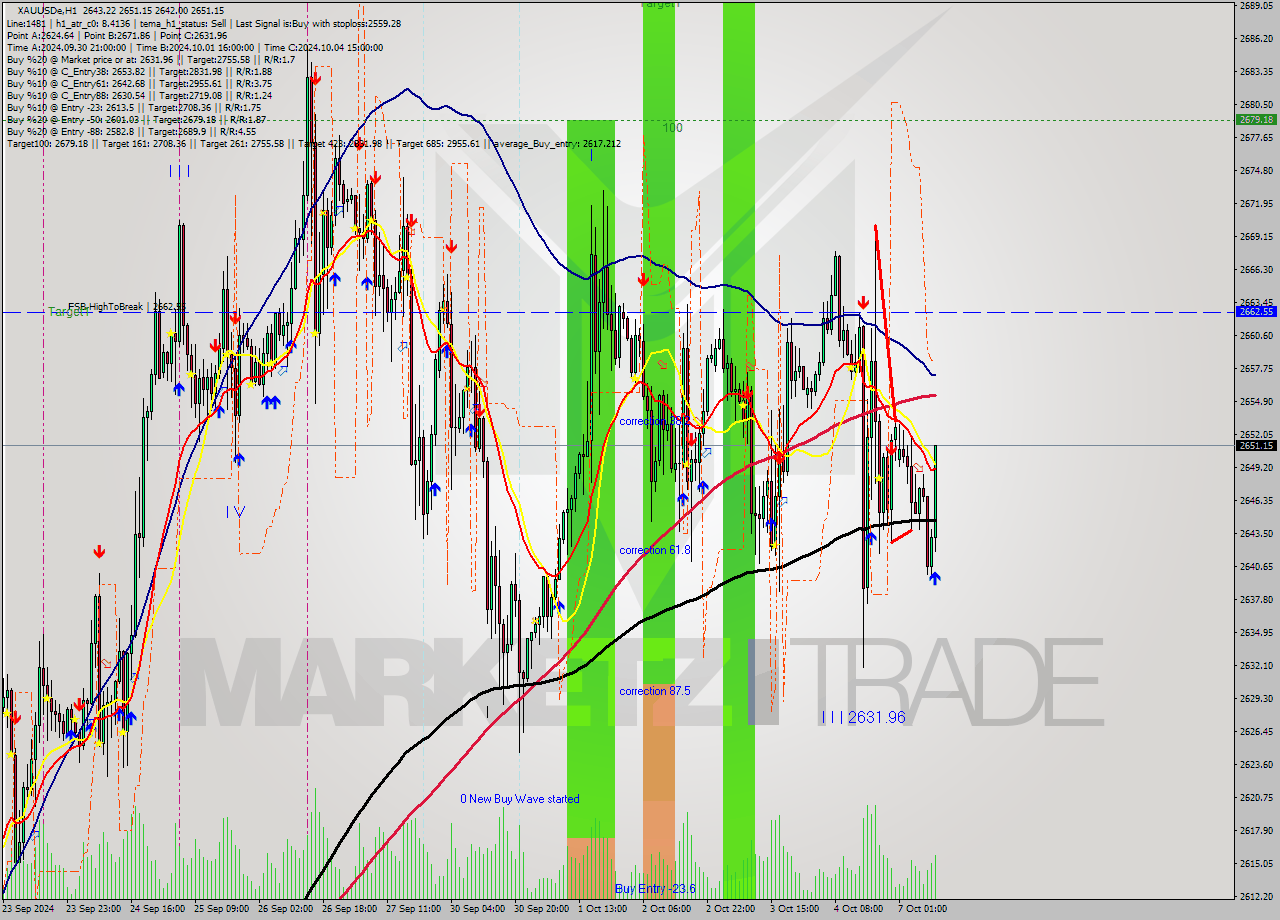Click the 'Buy %20 @ Entry -88: 2582.8' line

pos(130,132)
